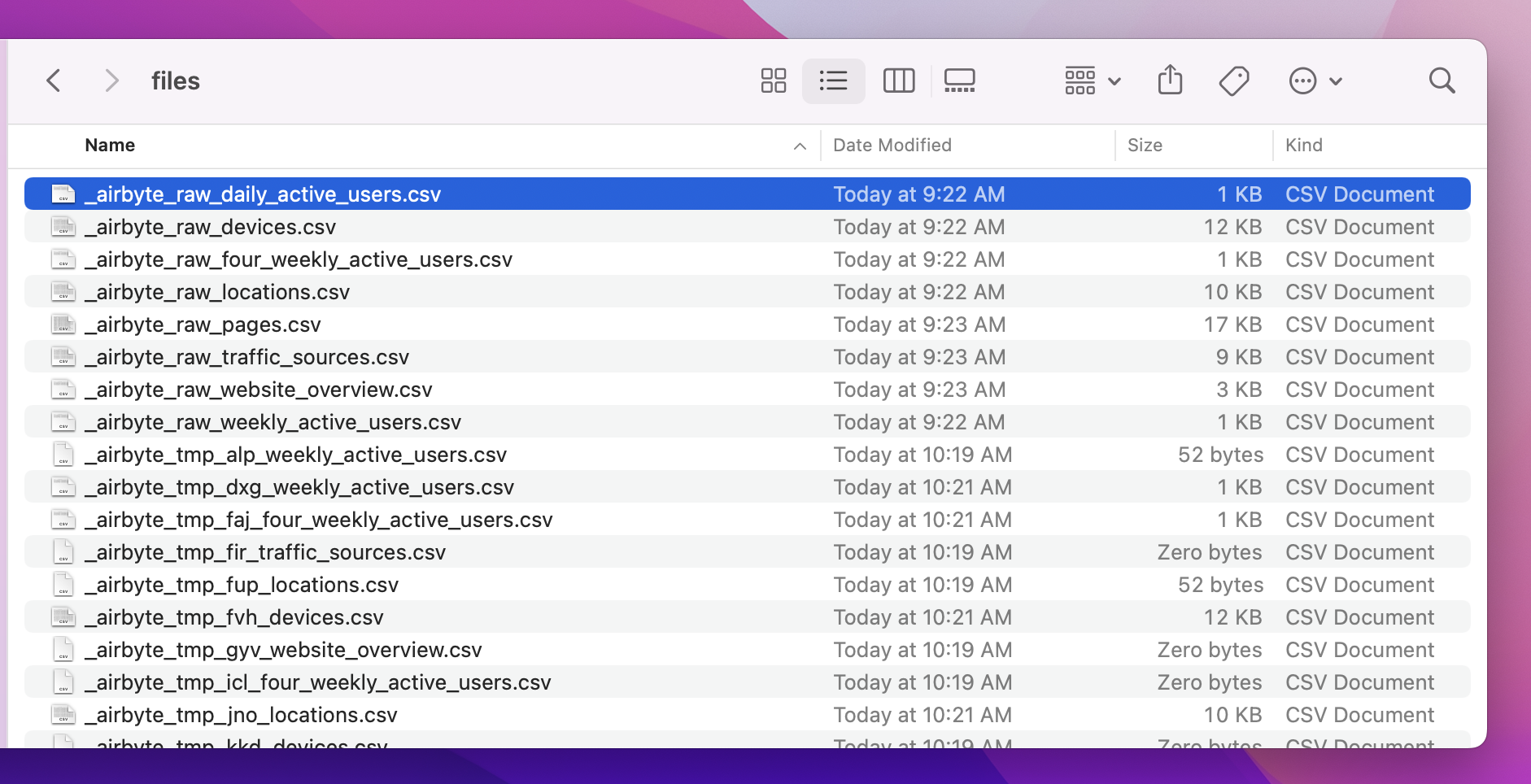Select _airbyte_tmp_faj_four_weekly_active_users.csv

[319, 520]
